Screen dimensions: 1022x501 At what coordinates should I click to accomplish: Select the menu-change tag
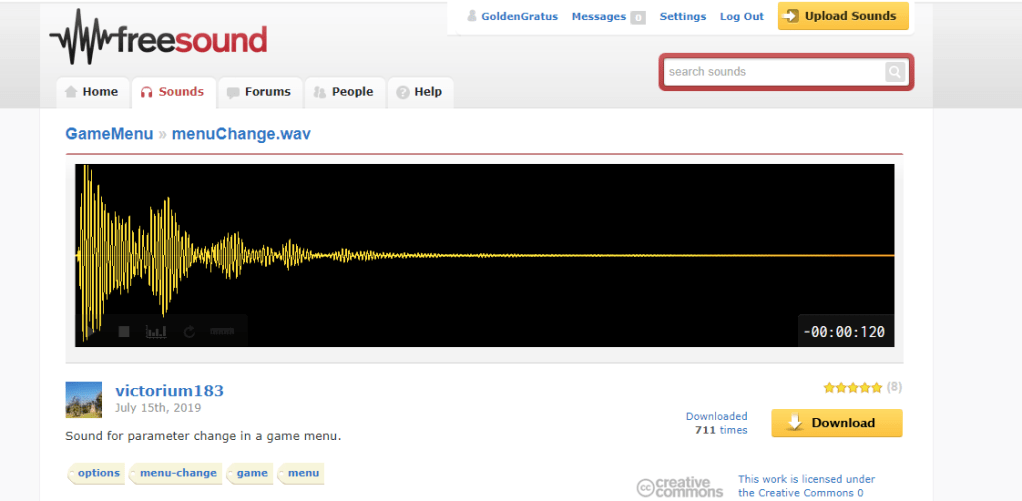[178, 473]
